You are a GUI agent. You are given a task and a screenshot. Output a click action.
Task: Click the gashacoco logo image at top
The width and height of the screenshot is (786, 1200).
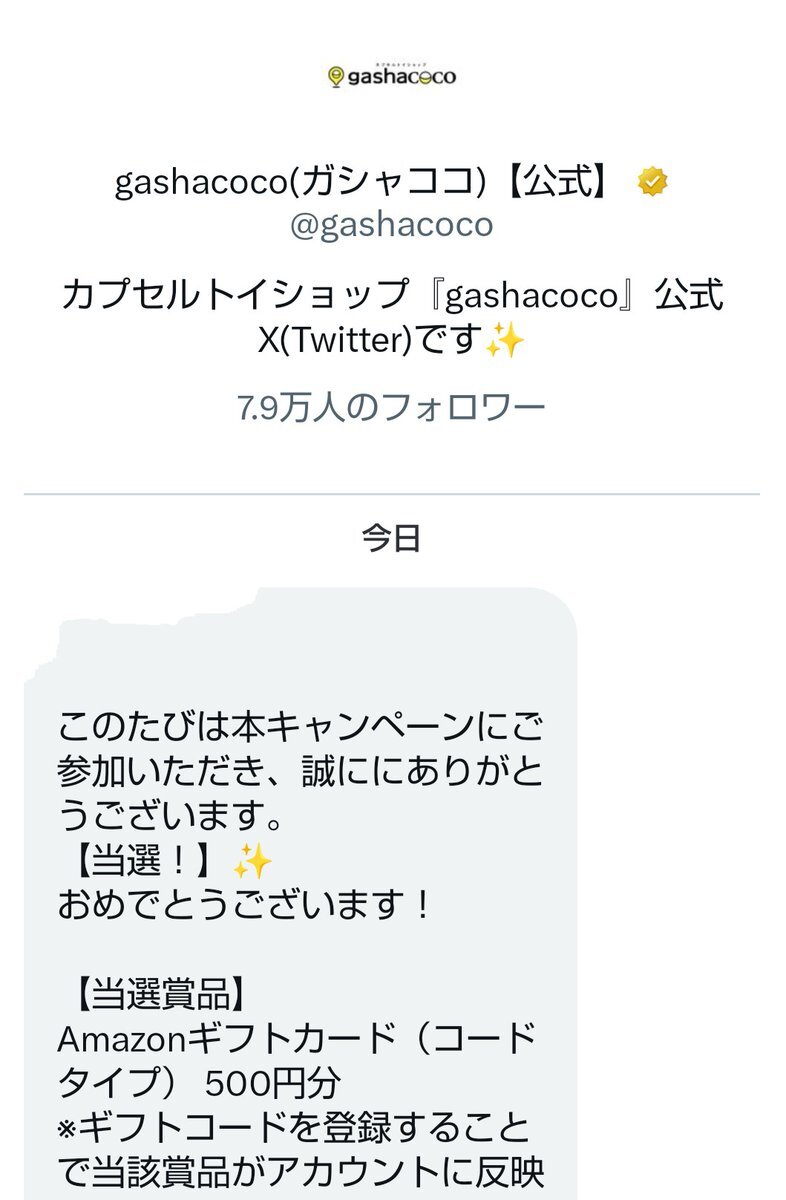click(x=392, y=75)
